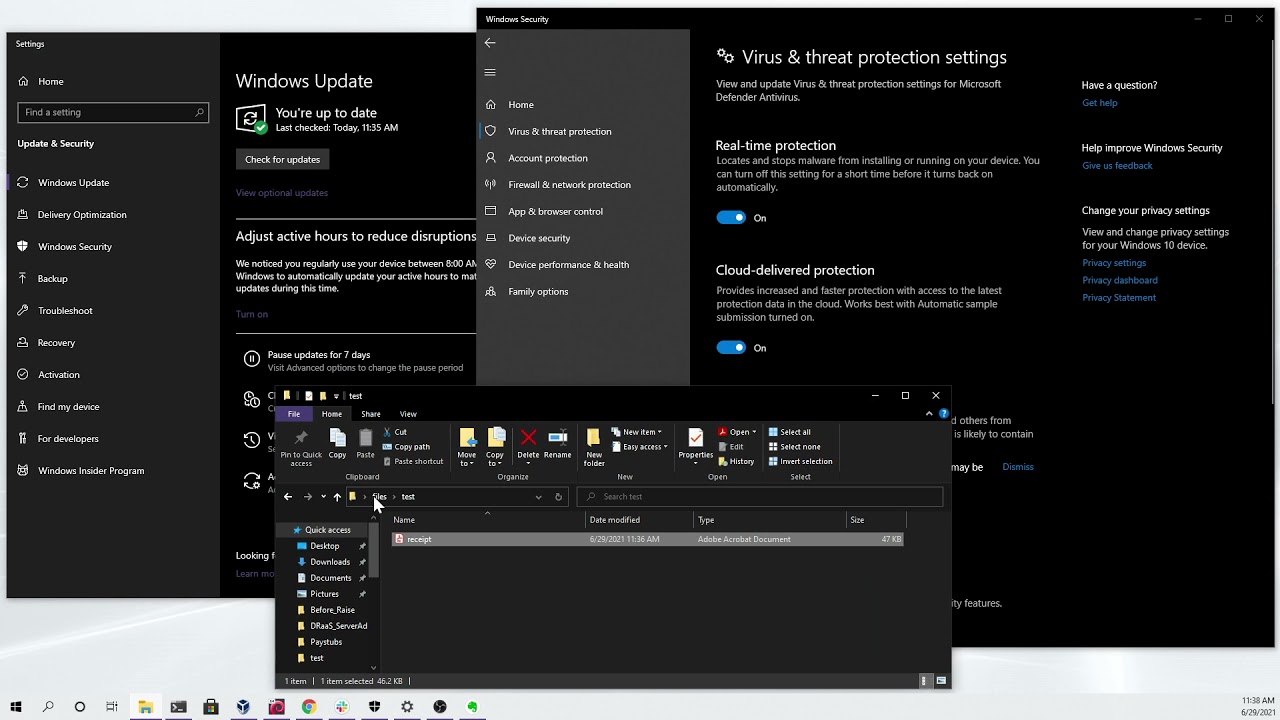Open the Privacy dashboard link
The image size is (1280, 720).
pyautogui.click(x=1120, y=280)
